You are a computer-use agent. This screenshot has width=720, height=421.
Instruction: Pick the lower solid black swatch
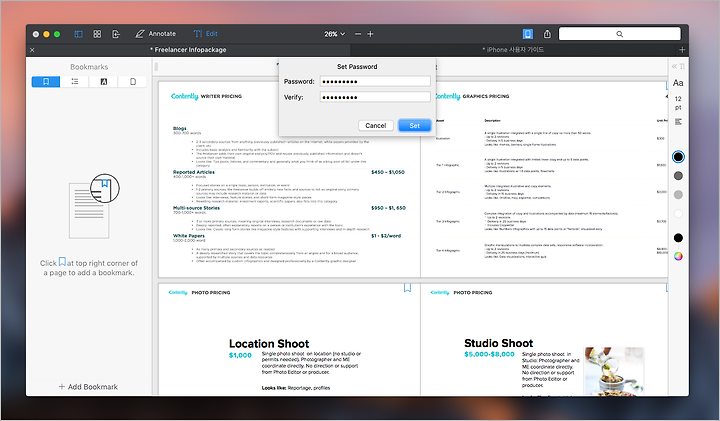click(678, 237)
